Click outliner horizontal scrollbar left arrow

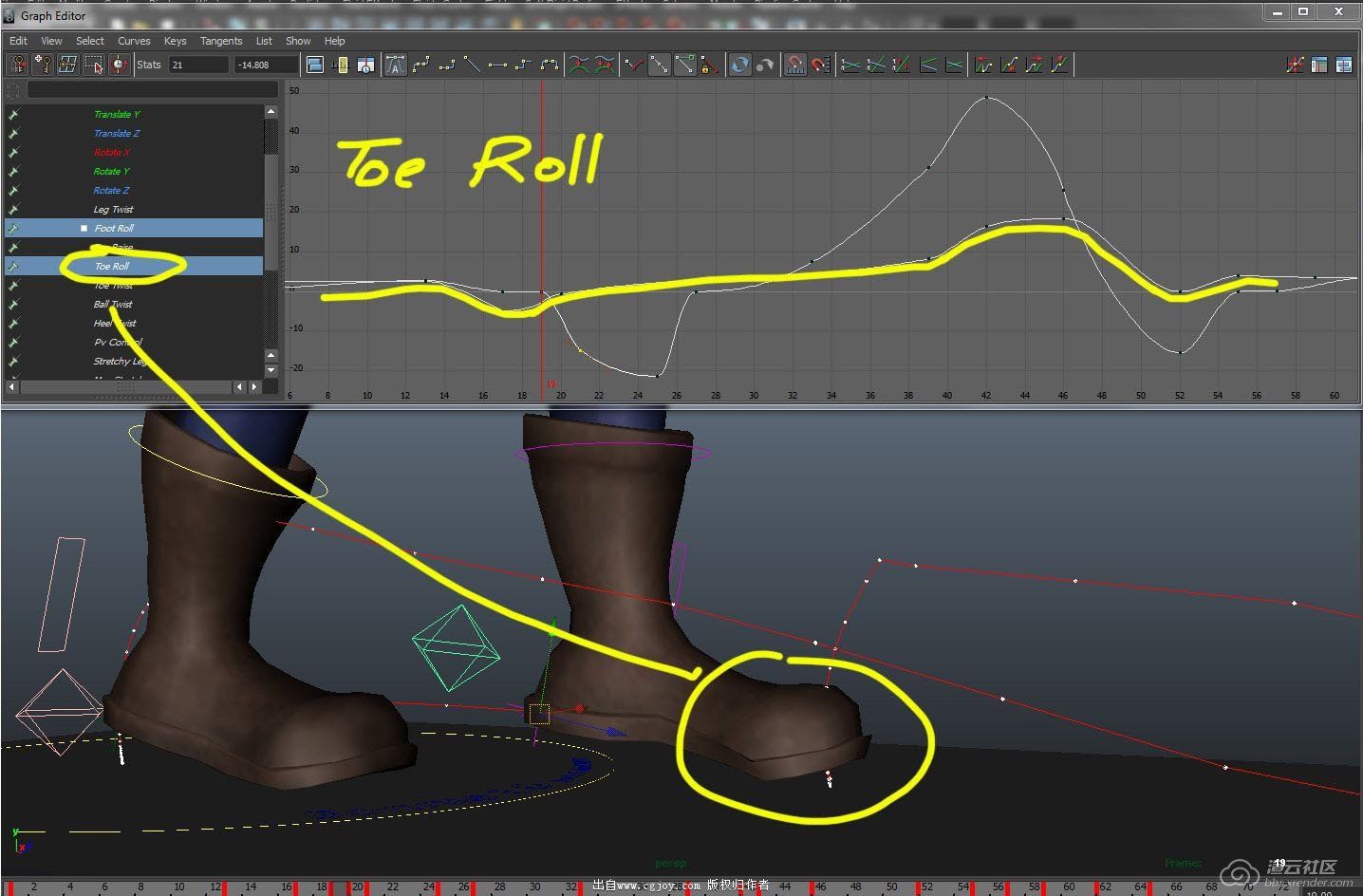[12, 386]
